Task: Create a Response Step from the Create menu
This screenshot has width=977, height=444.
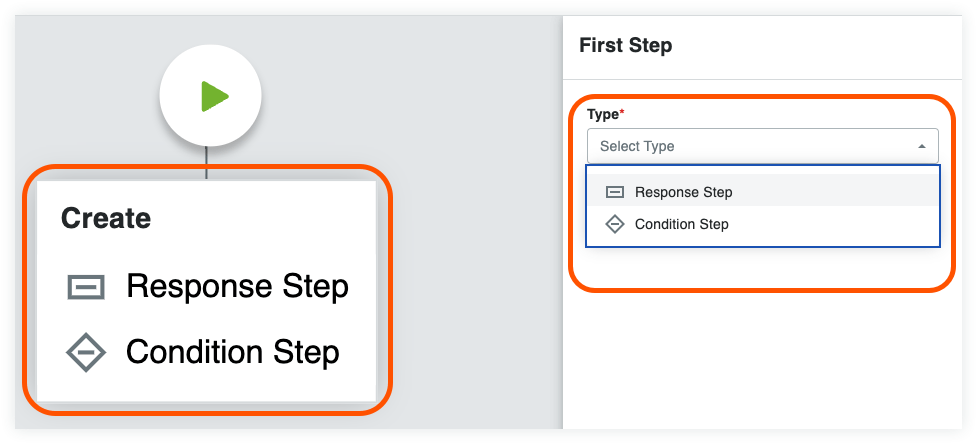Action: (237, 288)
